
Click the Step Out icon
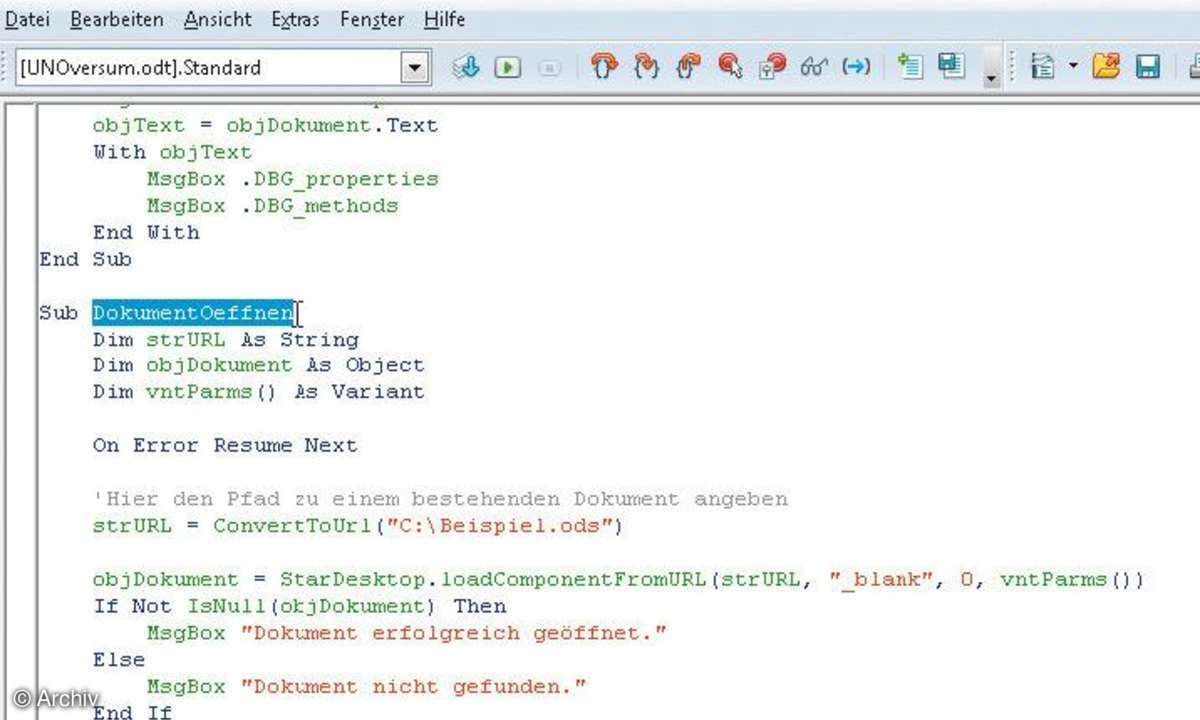coord(689,67)
